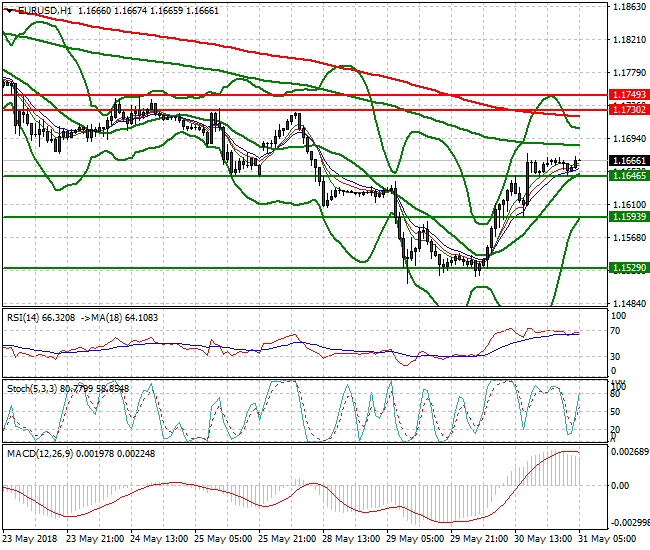Click the 31 May 05:00 time label
Image resolution: width=650 pixels, height=550 pixels.
(x=608, y=539)
